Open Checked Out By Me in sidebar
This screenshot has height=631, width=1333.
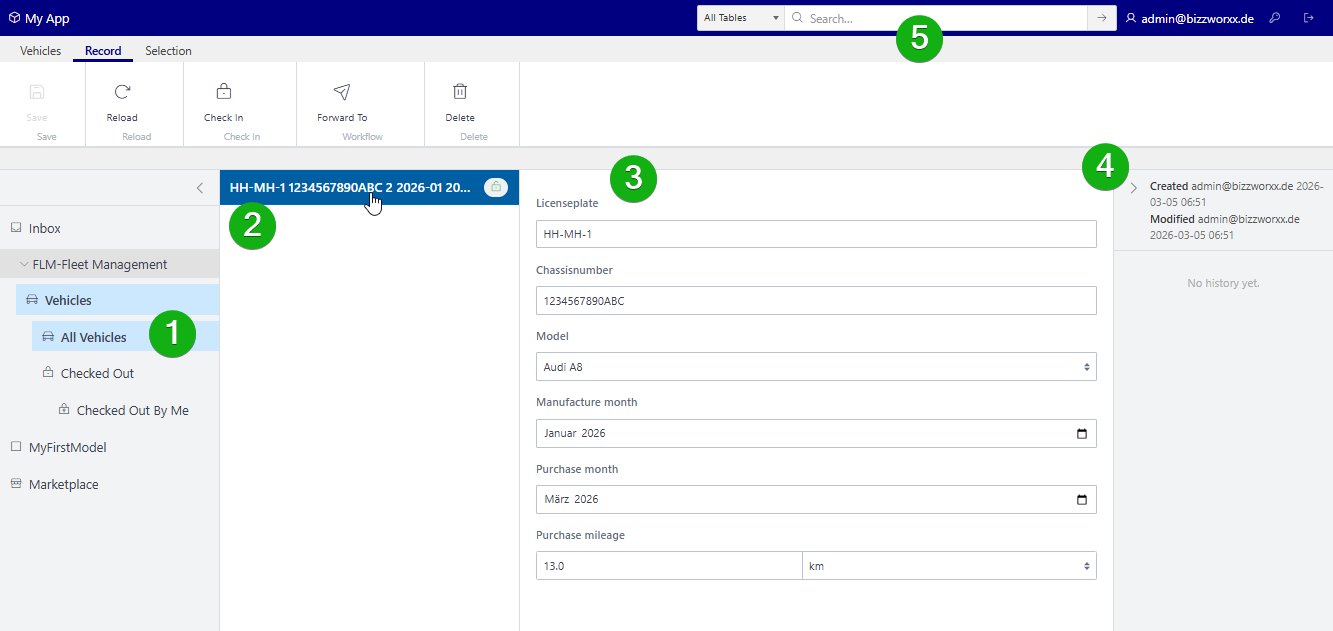(132, 411)
